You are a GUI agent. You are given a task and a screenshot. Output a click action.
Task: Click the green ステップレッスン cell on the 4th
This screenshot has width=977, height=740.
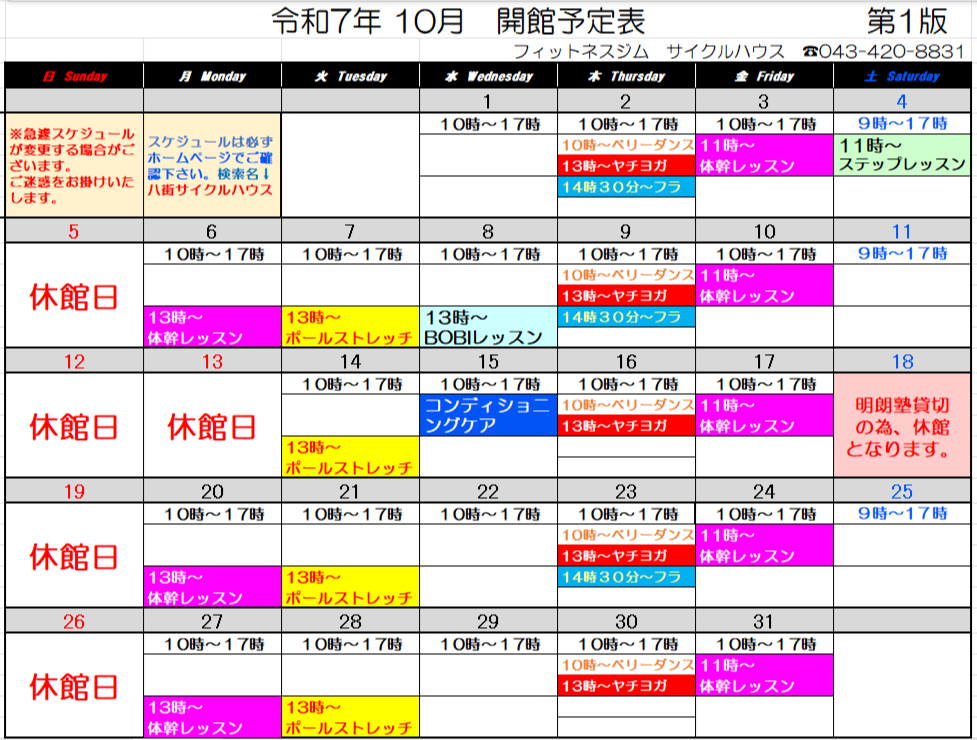902,155
